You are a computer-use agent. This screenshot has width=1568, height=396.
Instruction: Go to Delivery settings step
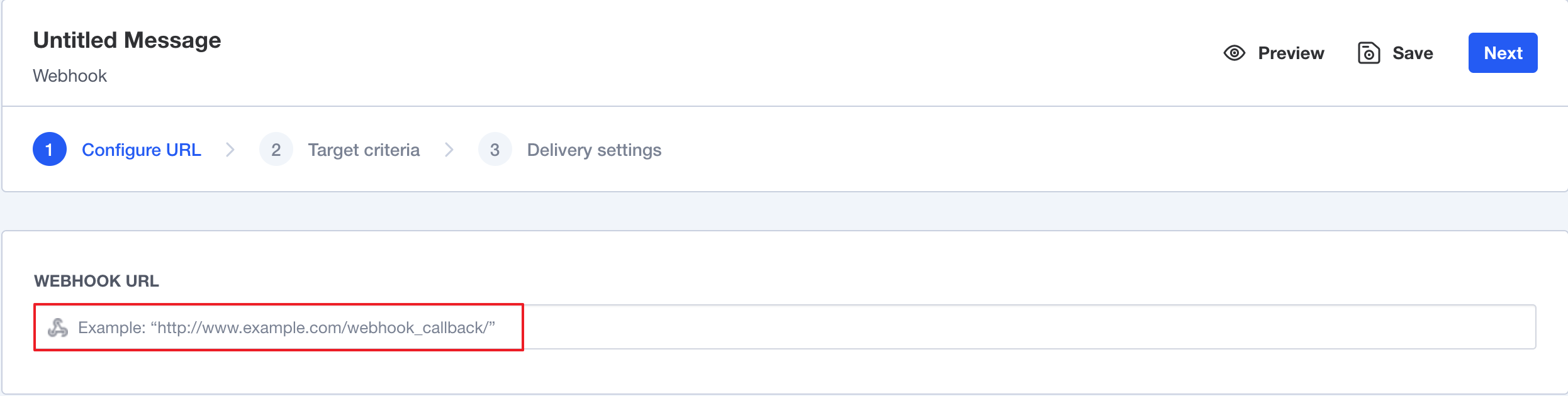tap(594, 150)
